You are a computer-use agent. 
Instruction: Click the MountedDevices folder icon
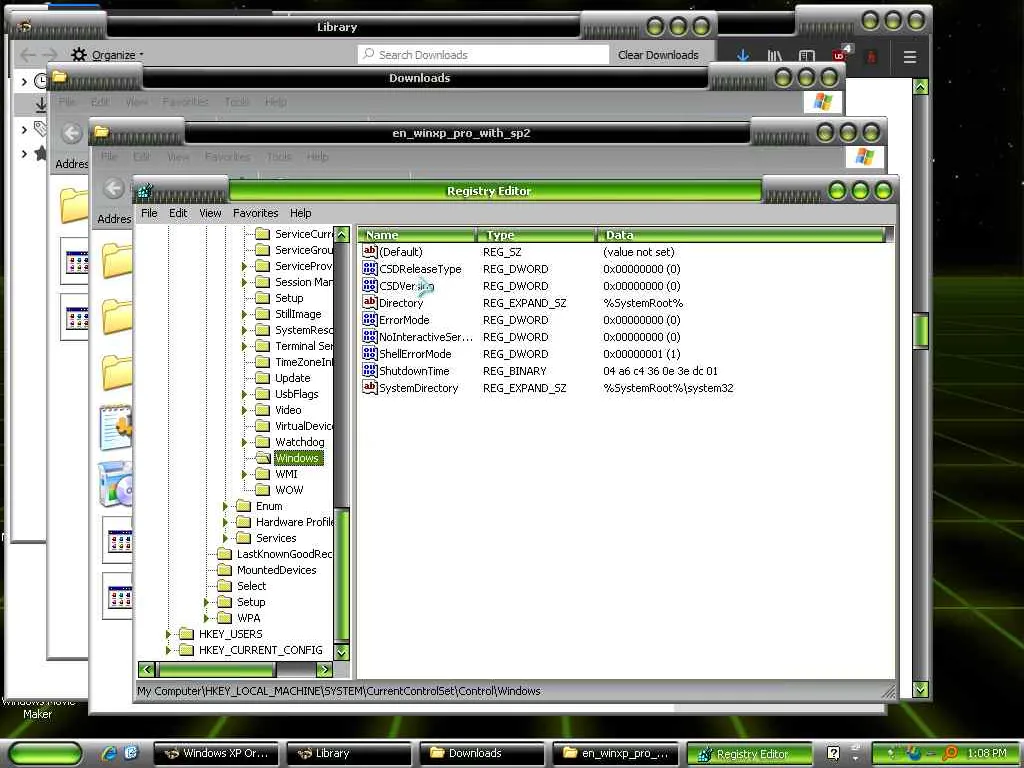pos(225,570)
